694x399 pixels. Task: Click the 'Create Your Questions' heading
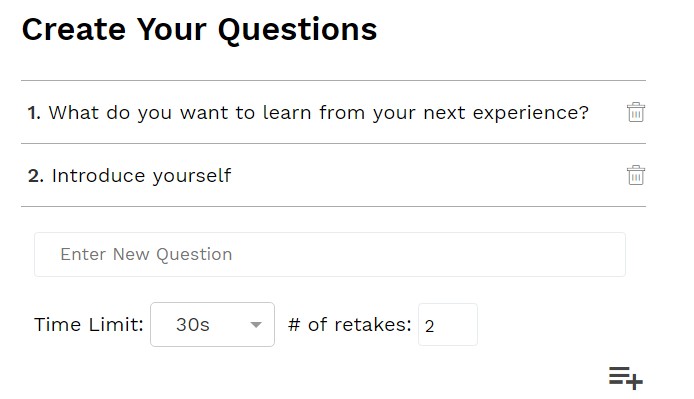tap(199, 30)
